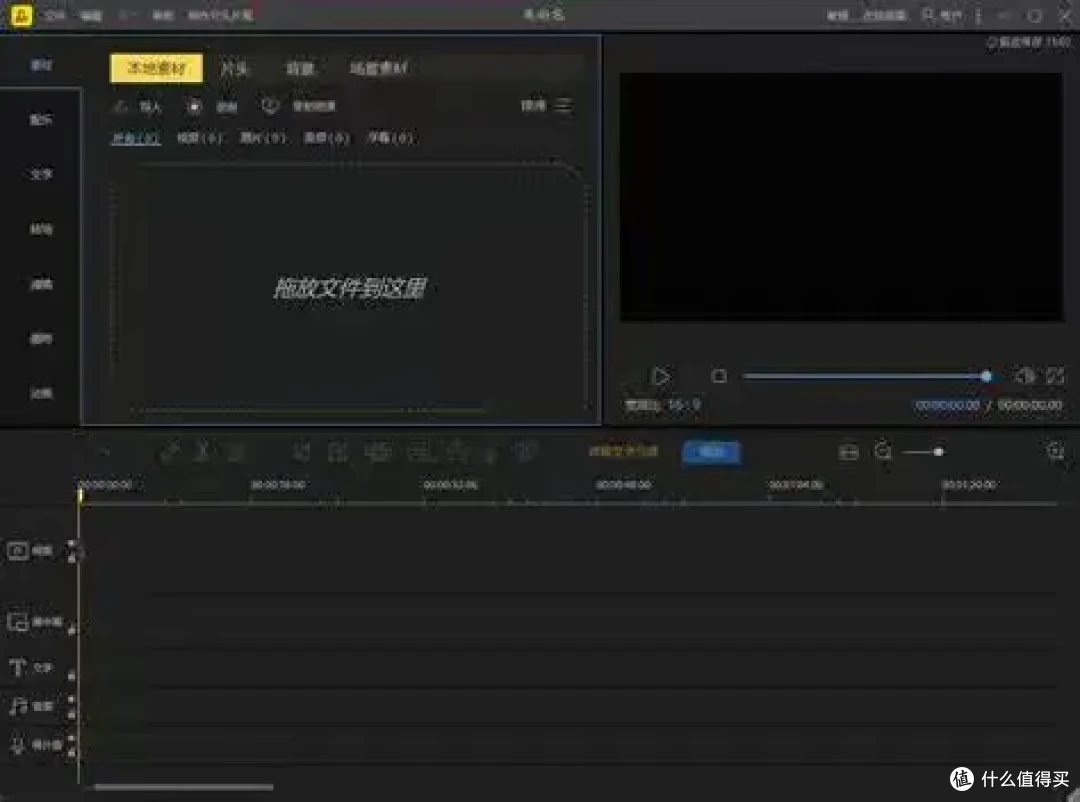1080x802 pixels.
Task: Open the three-dot more options menu
Action: click(x=978, y=15)
